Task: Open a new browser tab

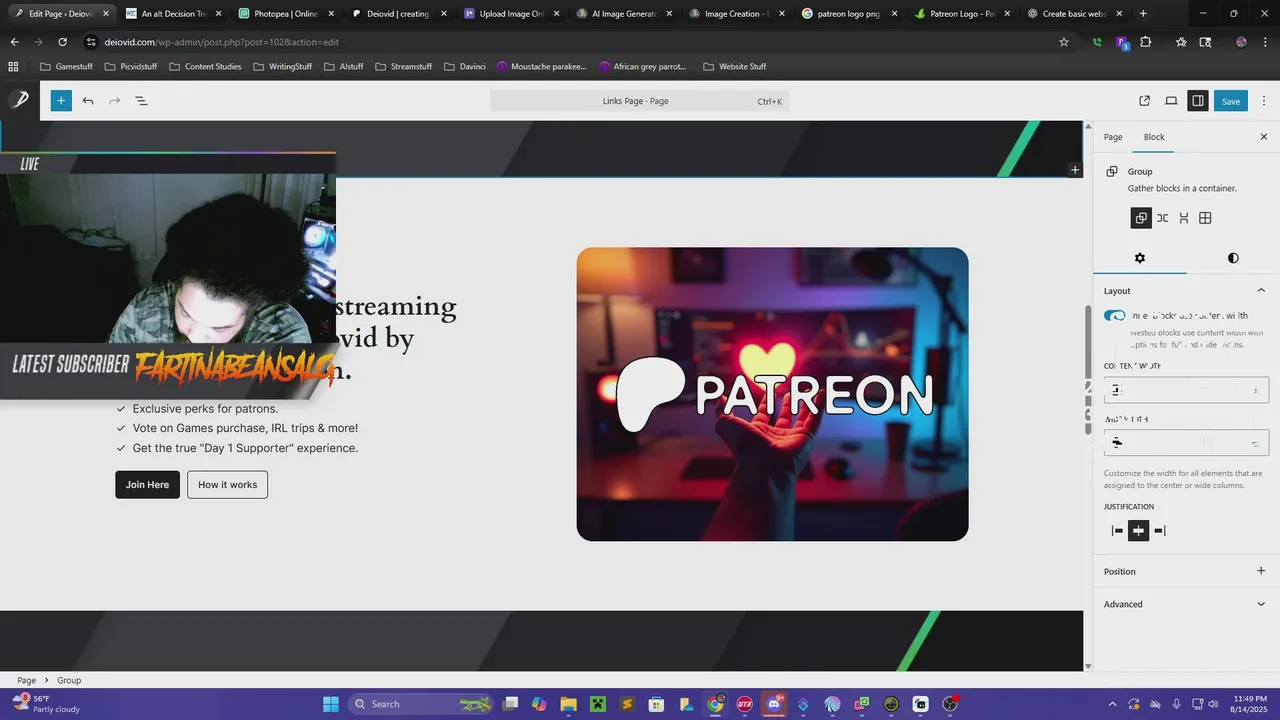Action: 1143,14
